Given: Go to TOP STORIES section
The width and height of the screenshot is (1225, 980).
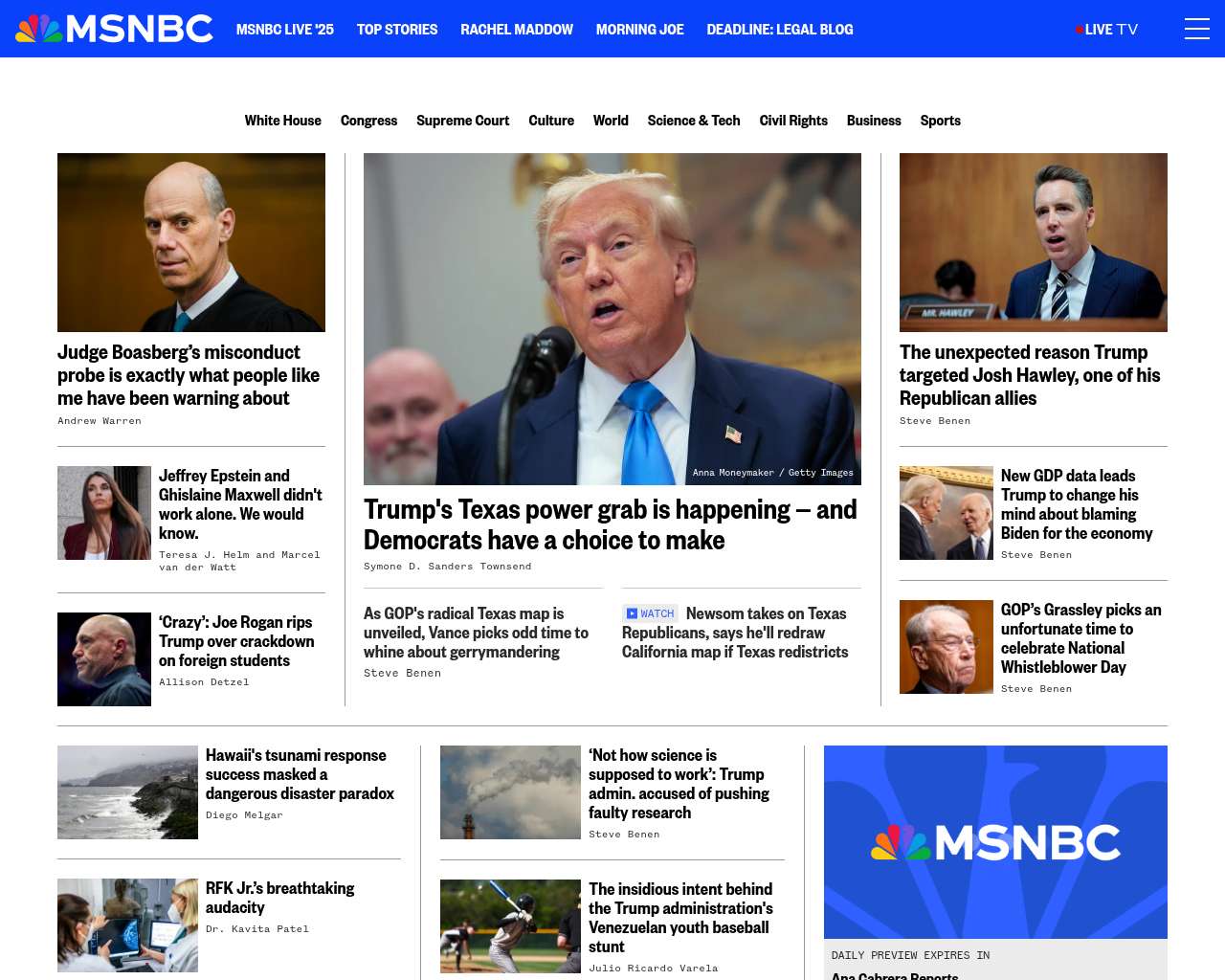Looking at the screenshot, I should [x=397, y=30].
